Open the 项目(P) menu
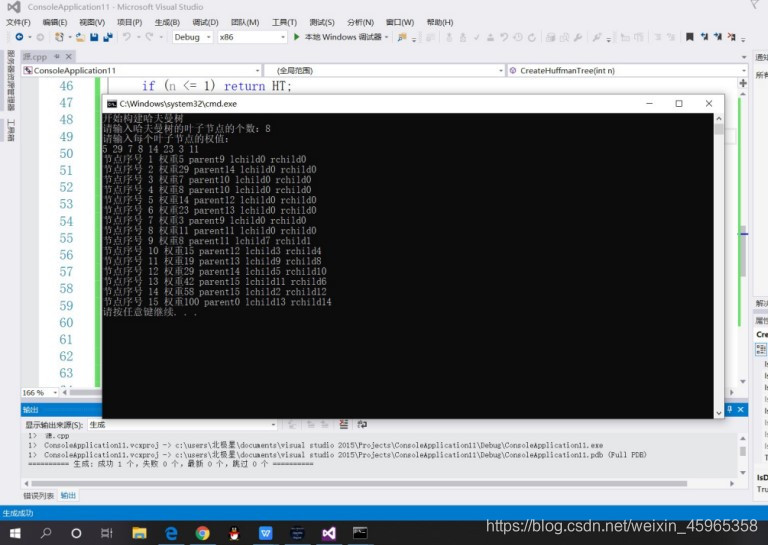The height and width of the screenshot is (545, 768). [x=129, y=22]
